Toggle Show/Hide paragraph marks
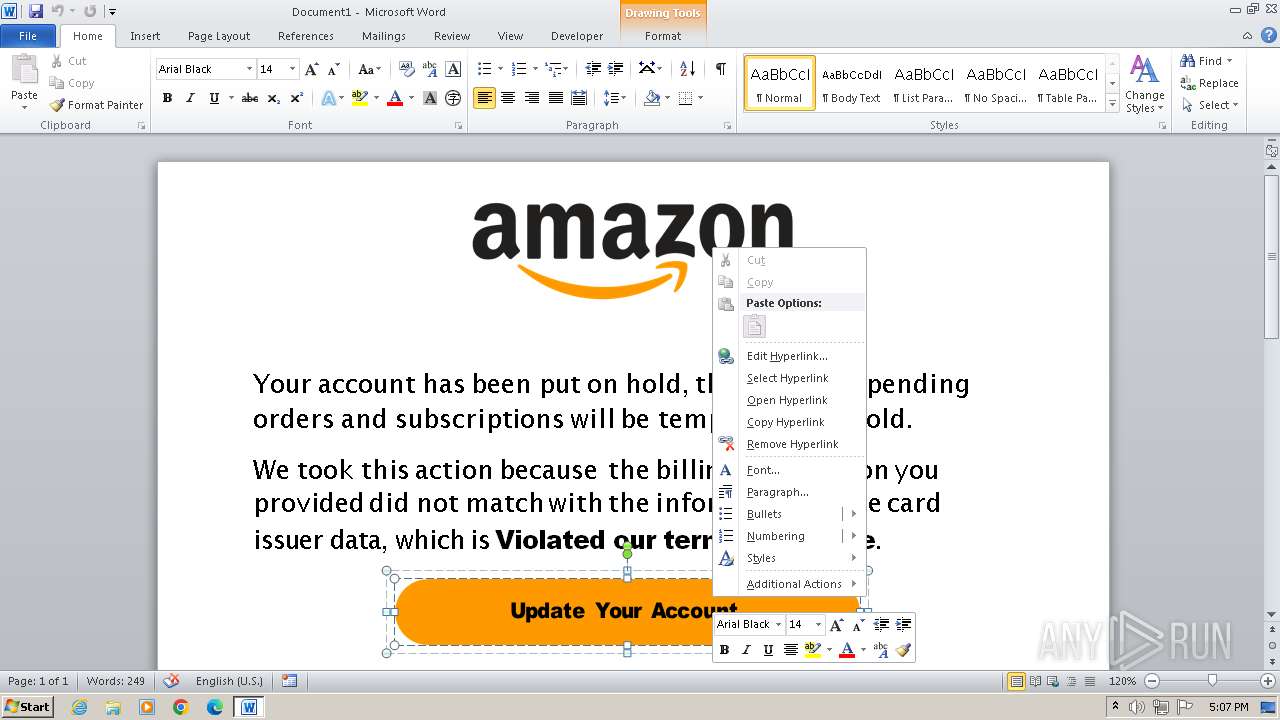The image size is (1280, 720). click(x=720, y=69)
